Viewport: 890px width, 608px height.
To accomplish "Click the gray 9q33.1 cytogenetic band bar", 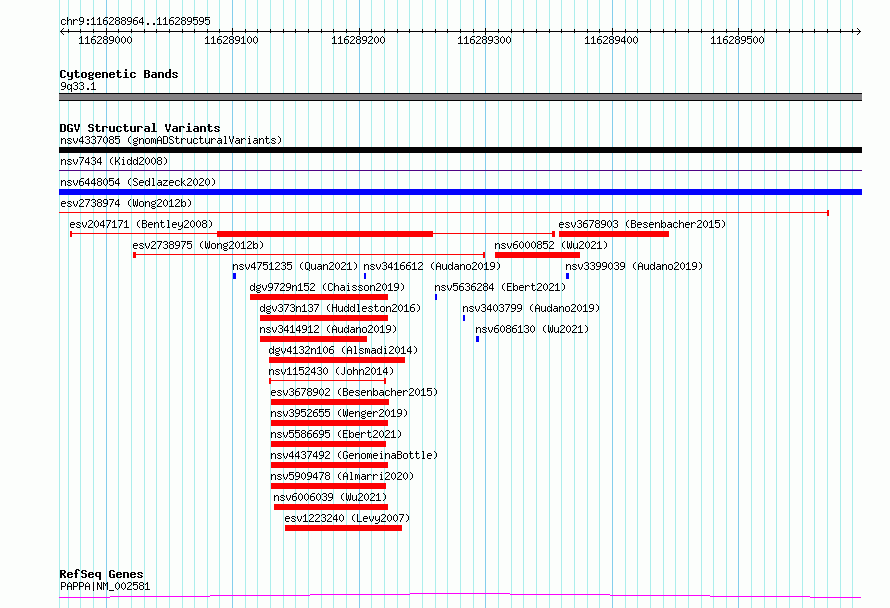I will click(460, 97).
